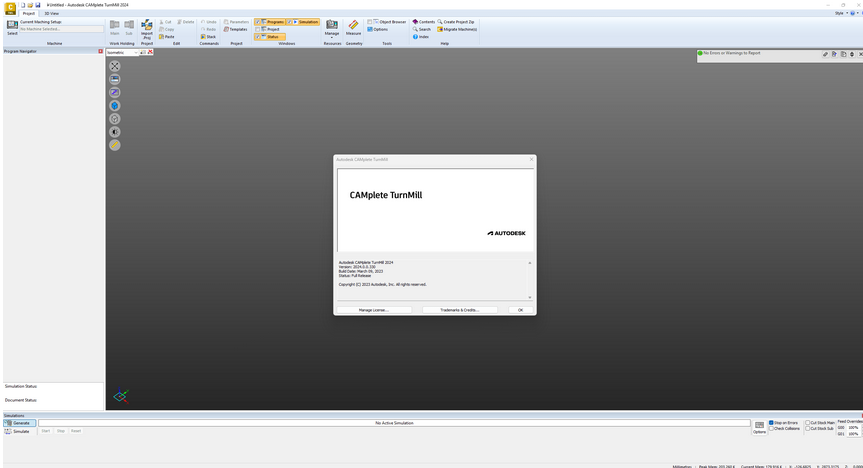The image size is (863, 468).
Task: Toggle Check Collisions checkbox
Action: click(771, 428)
